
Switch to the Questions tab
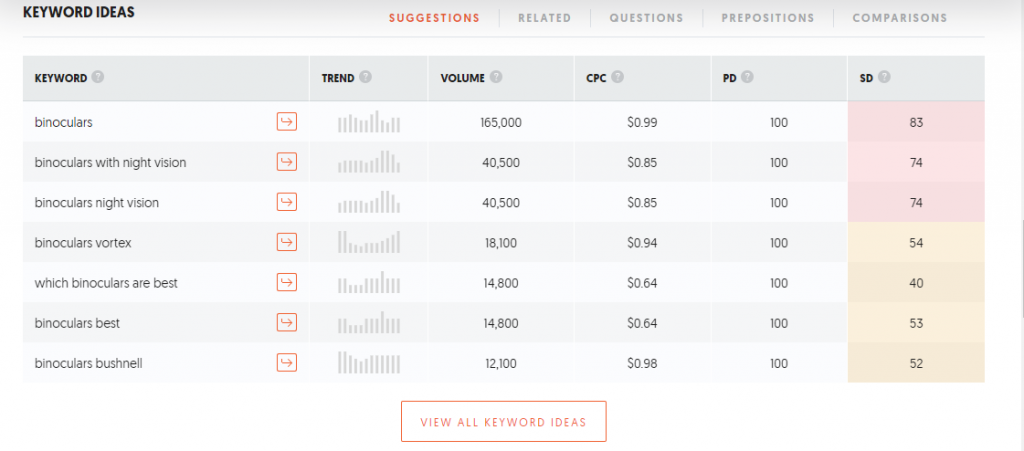click(647, 18)
